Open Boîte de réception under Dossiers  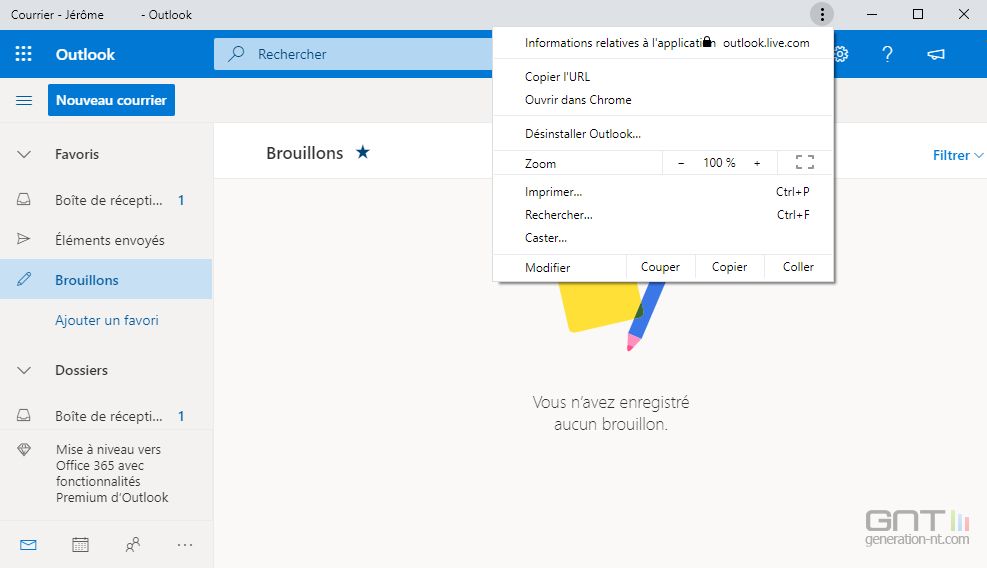pyautogui.click(x=106, y=416)
